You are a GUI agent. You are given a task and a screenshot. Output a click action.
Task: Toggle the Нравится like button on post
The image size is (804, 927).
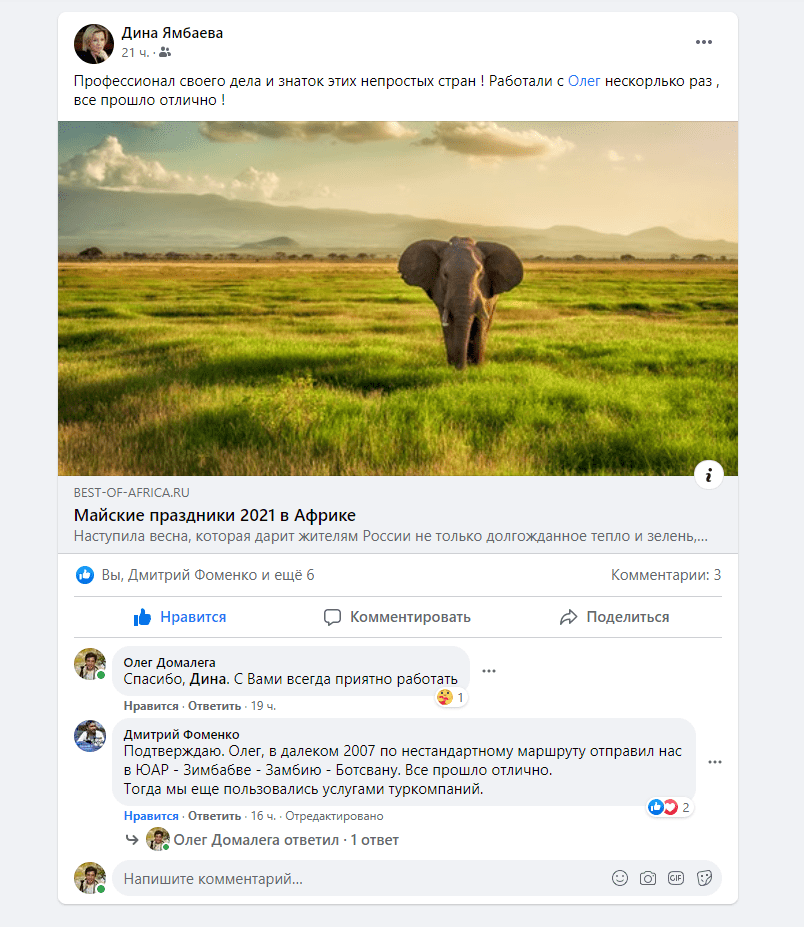(x=180, y=617)
